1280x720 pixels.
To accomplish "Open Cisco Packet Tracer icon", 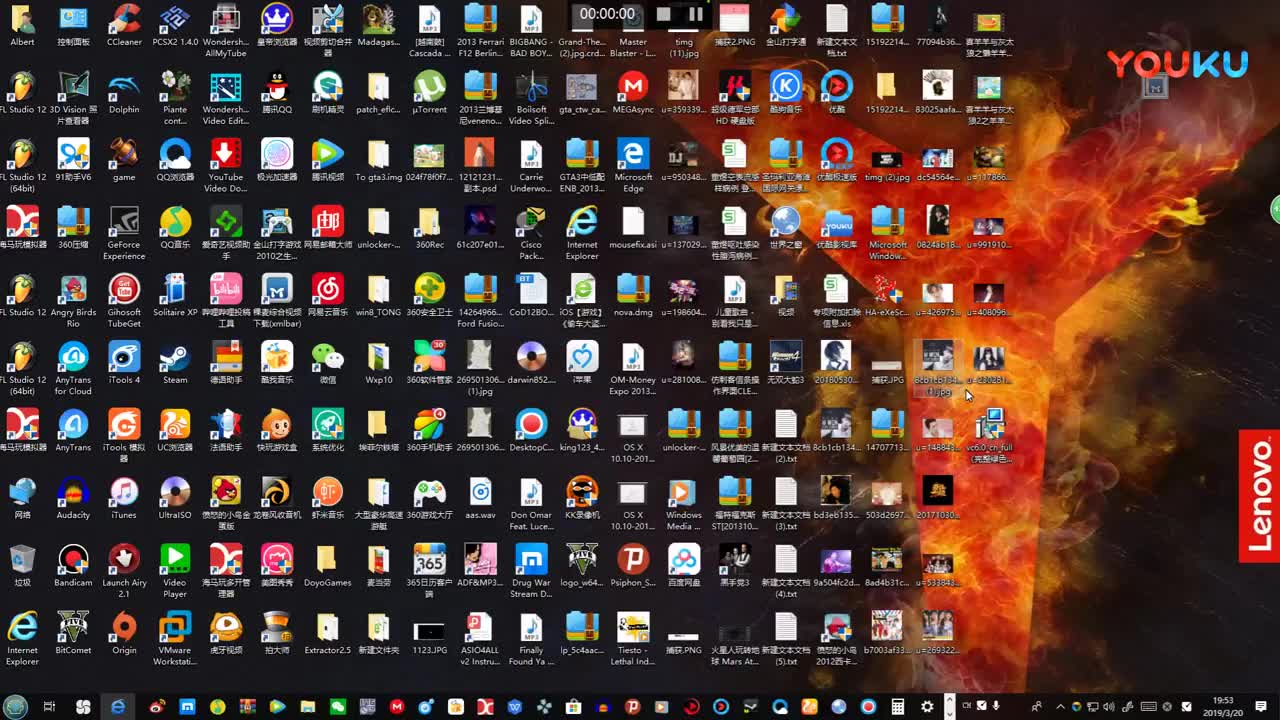I will (x=531, y=234).
